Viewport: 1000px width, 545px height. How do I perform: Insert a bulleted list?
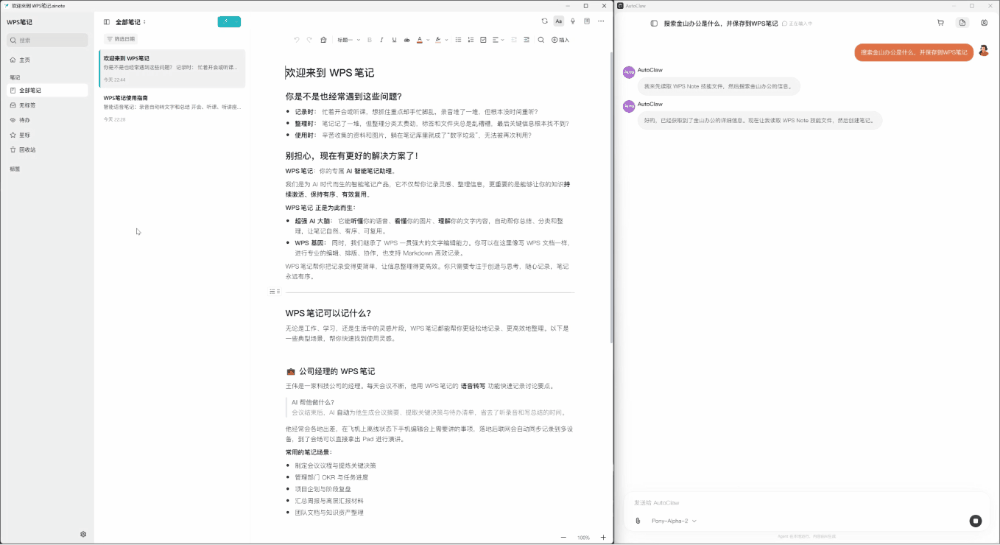(x=458, y=40)
